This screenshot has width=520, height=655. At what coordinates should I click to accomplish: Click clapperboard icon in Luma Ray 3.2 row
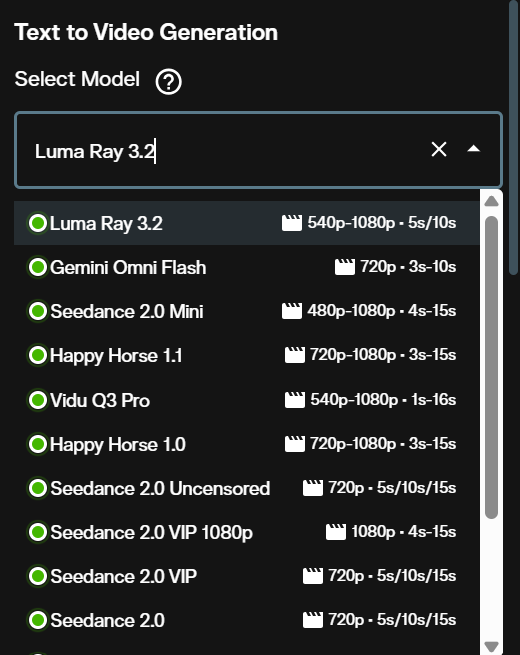click(292, 223)
